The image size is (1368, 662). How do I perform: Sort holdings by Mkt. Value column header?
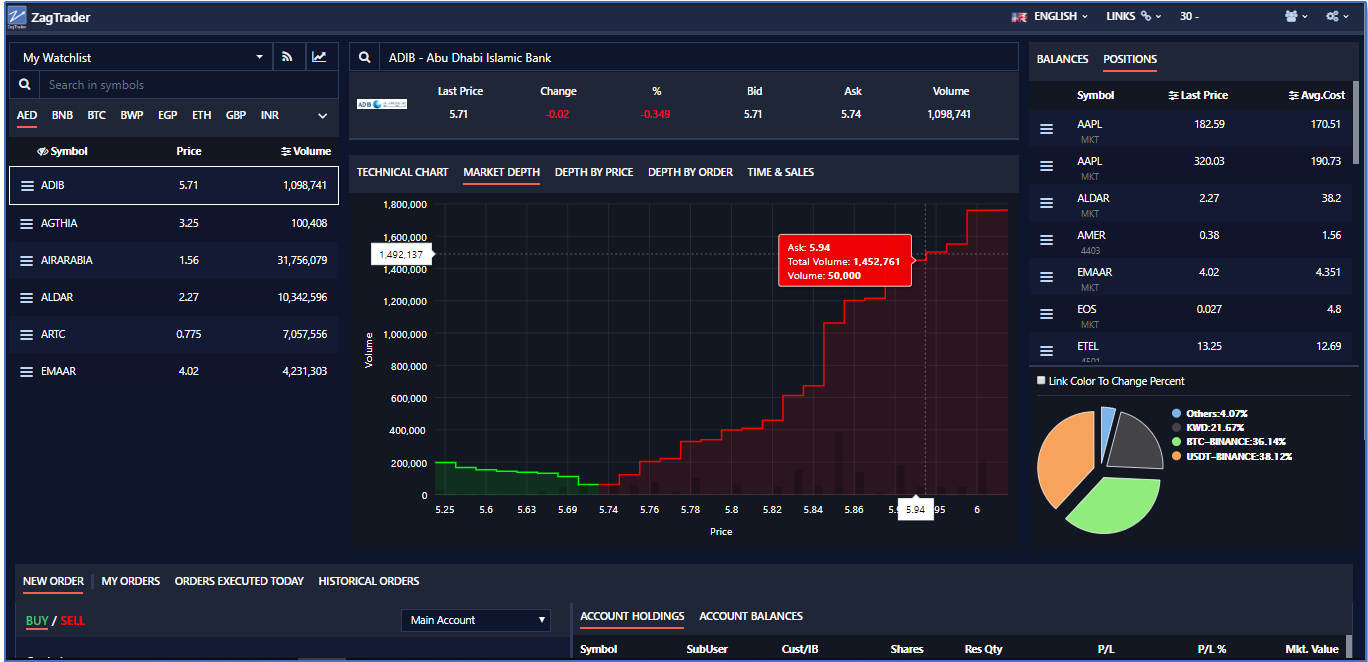pyautogui.click(x=1312, y=649)
